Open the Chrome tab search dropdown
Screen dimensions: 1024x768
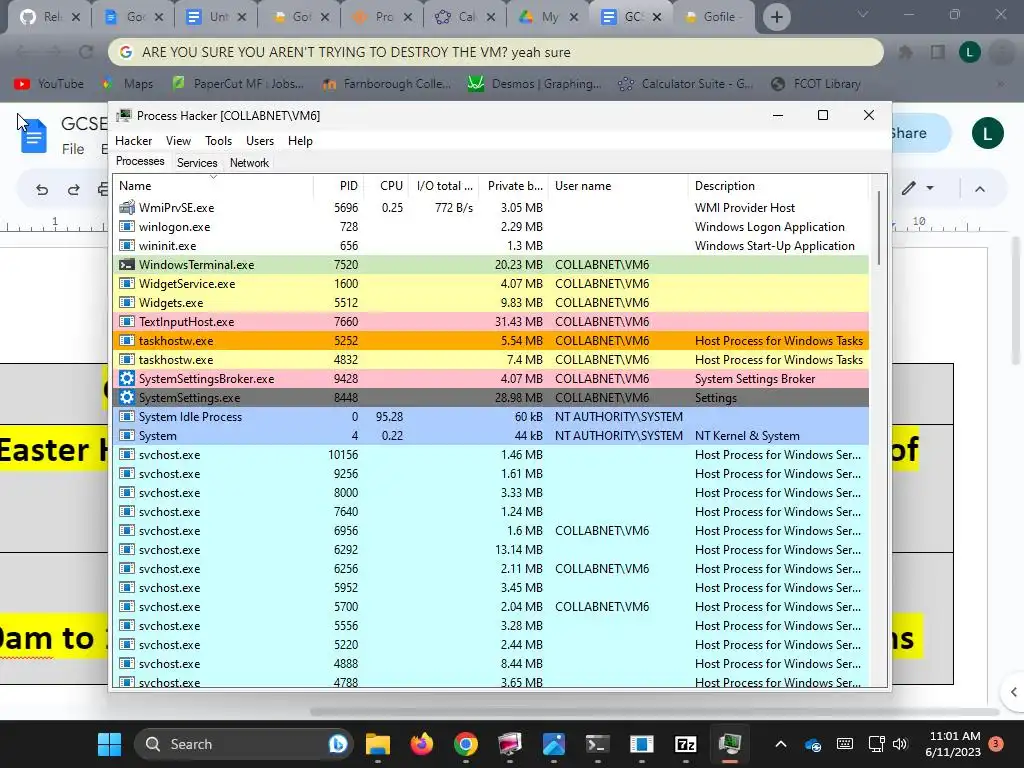click(x=863, y=14)
